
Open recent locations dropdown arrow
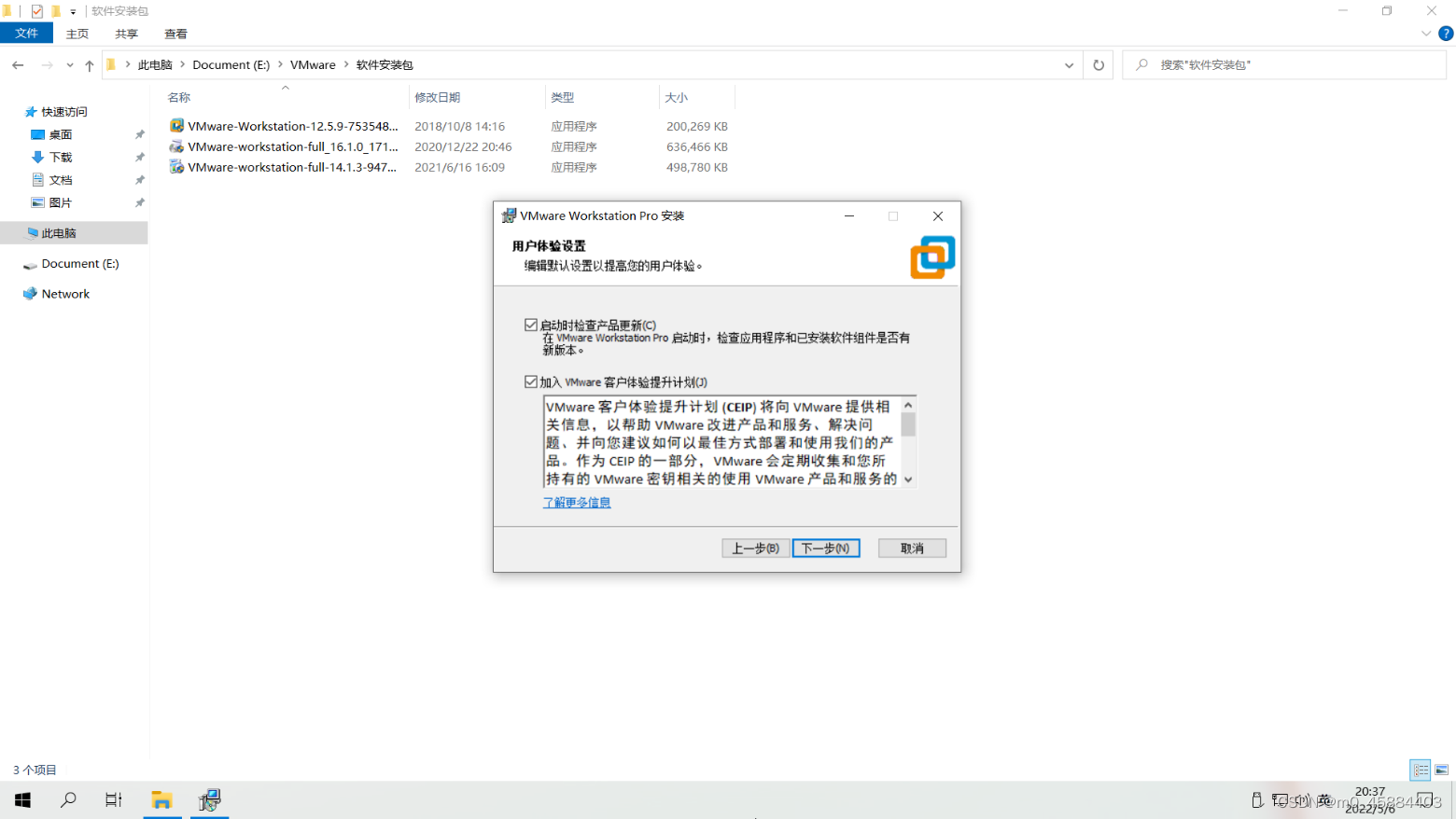(69, 65)
